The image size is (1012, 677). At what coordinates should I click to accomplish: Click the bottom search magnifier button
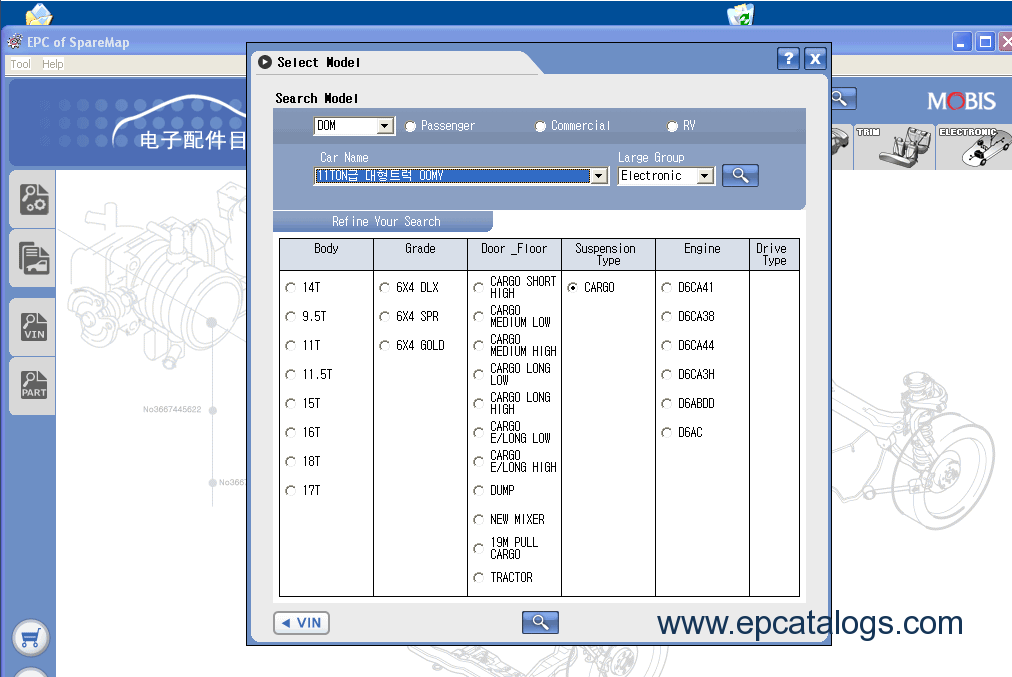[x=540, y=622]
